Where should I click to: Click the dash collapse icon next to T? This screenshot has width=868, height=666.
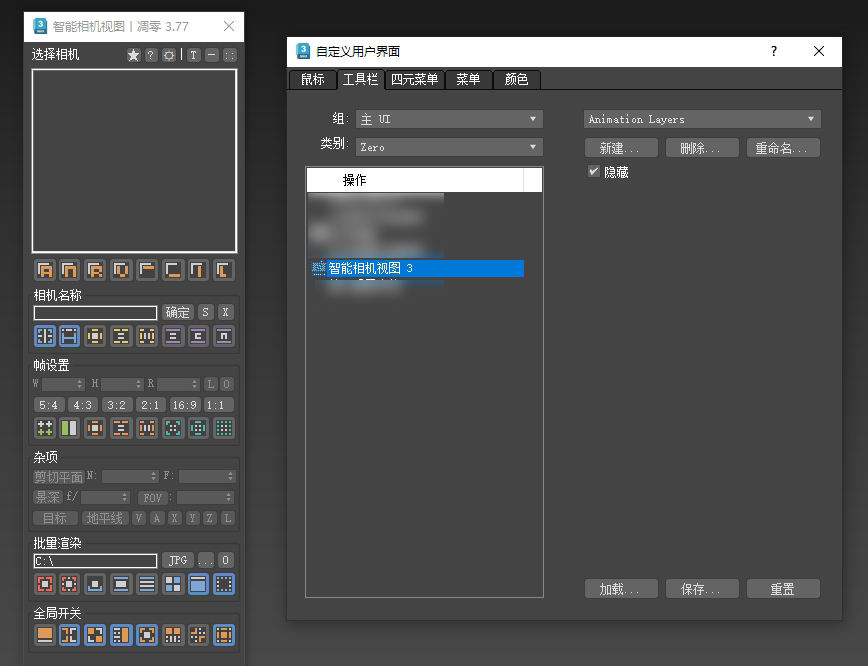pyautogui.click(x=211, y=55)
